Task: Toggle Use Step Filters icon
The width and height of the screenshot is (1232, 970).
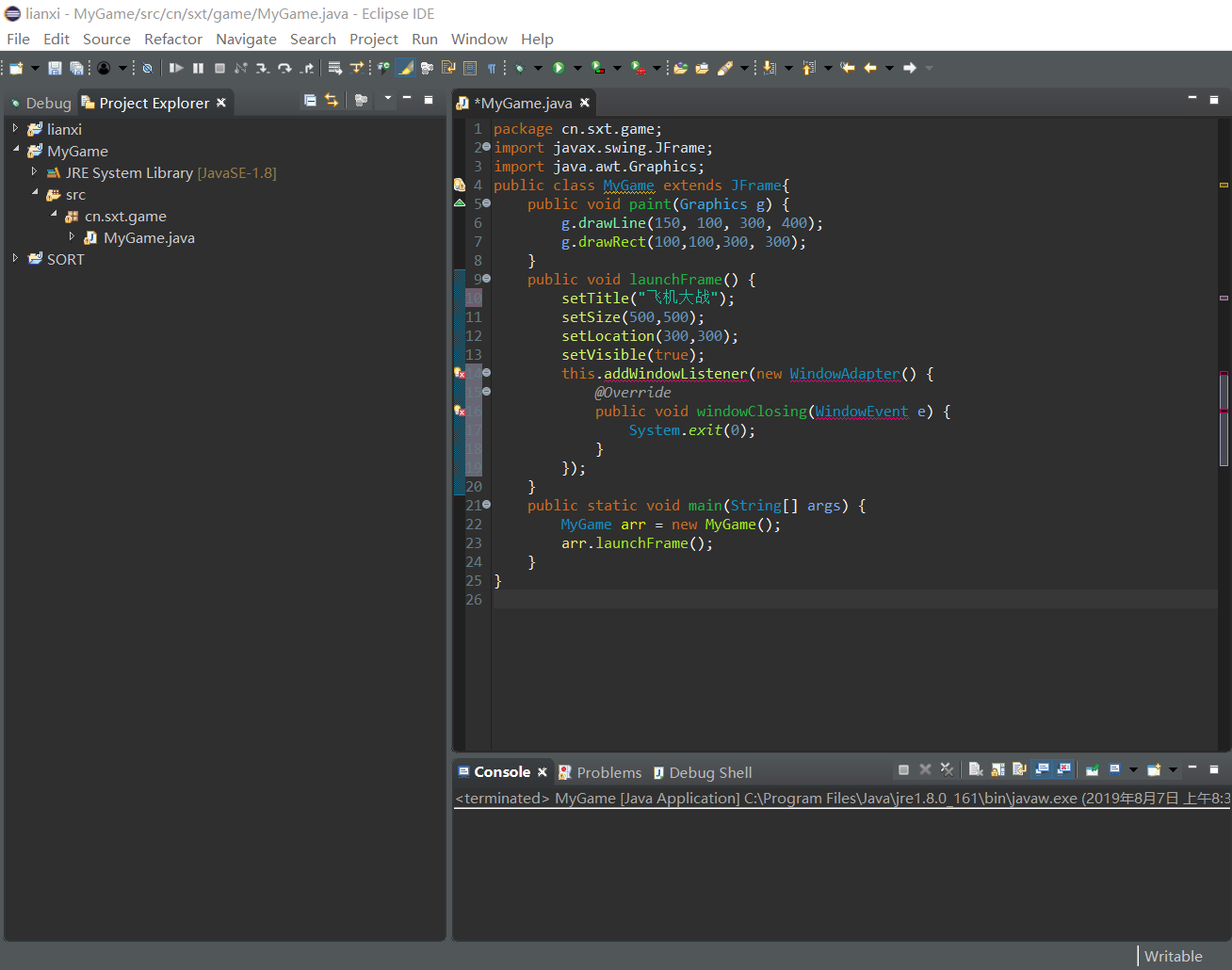Action: (356, 68)
